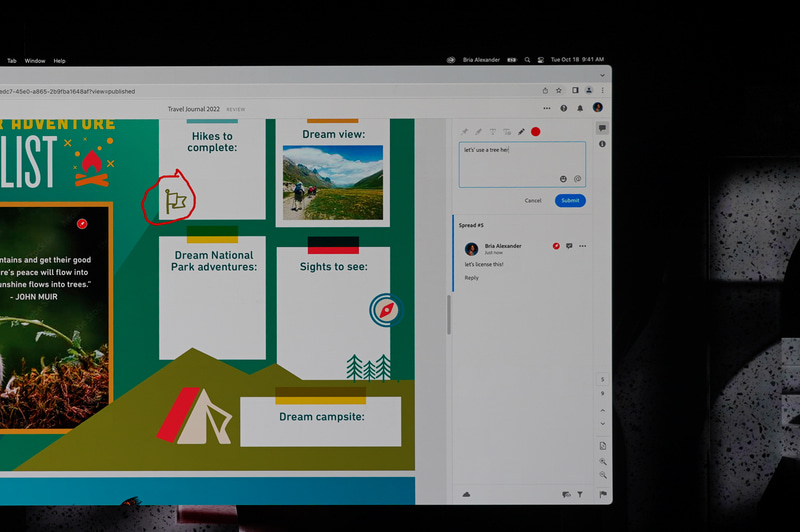
Task: Filter the comments list
Action: (x=580, y=494)
